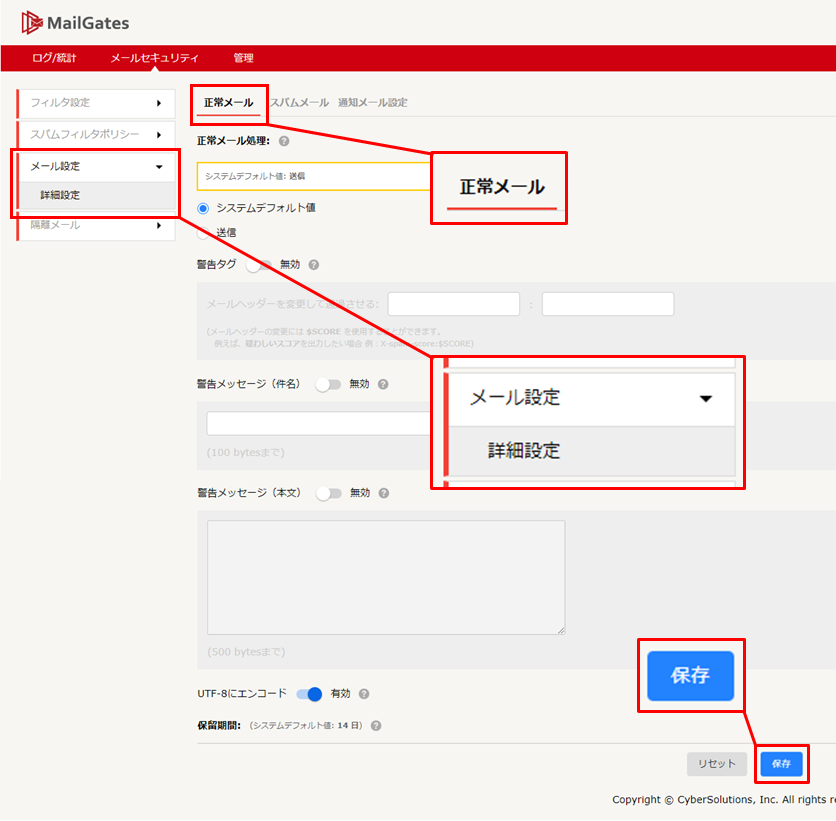The height and width of the screenshot is (821, 836).
Task: Open the 管理 menu
Action: [243, 58]
